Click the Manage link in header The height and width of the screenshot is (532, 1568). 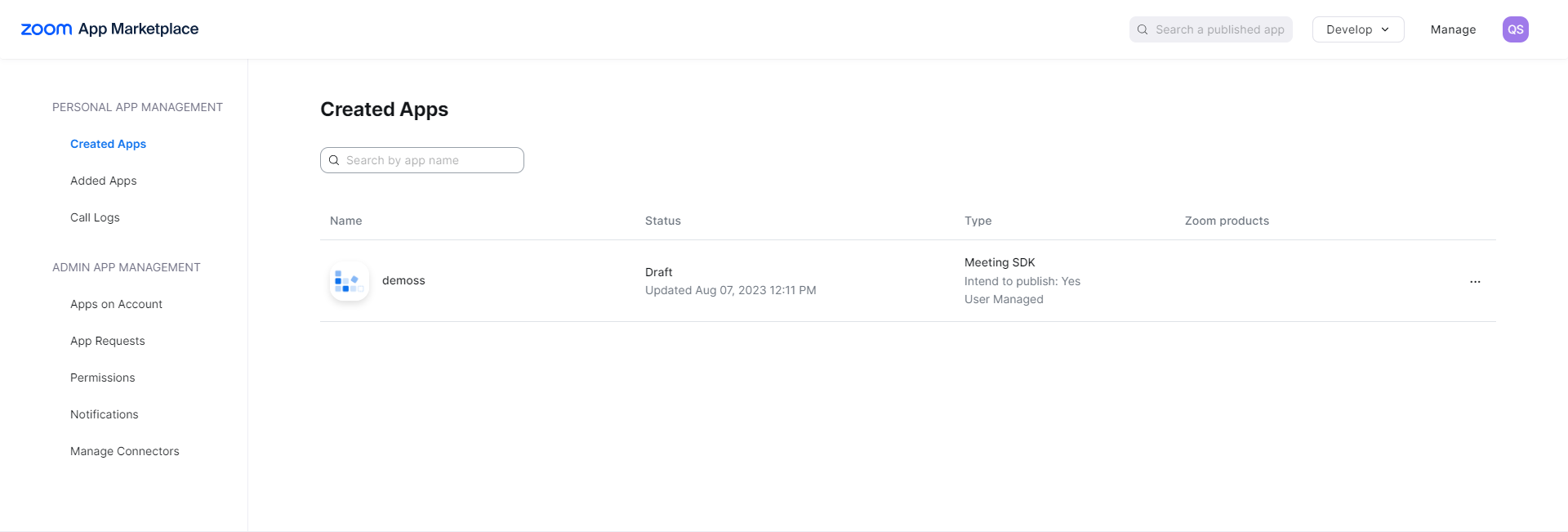click(x=1453, y=29)
